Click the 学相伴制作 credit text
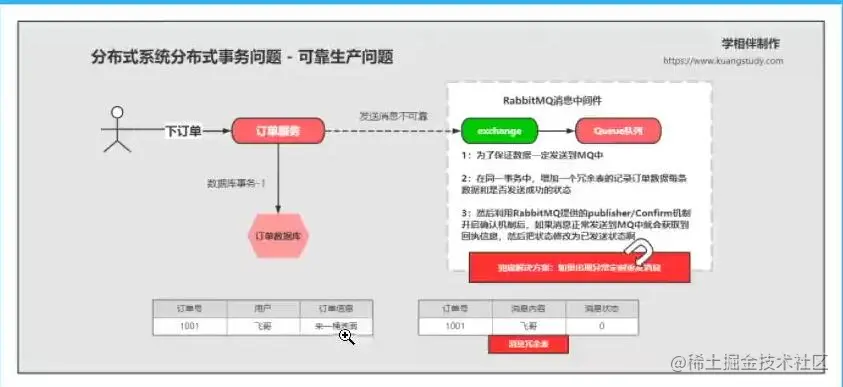The width and height of the screenshot is (843, 387). point(751,44)
